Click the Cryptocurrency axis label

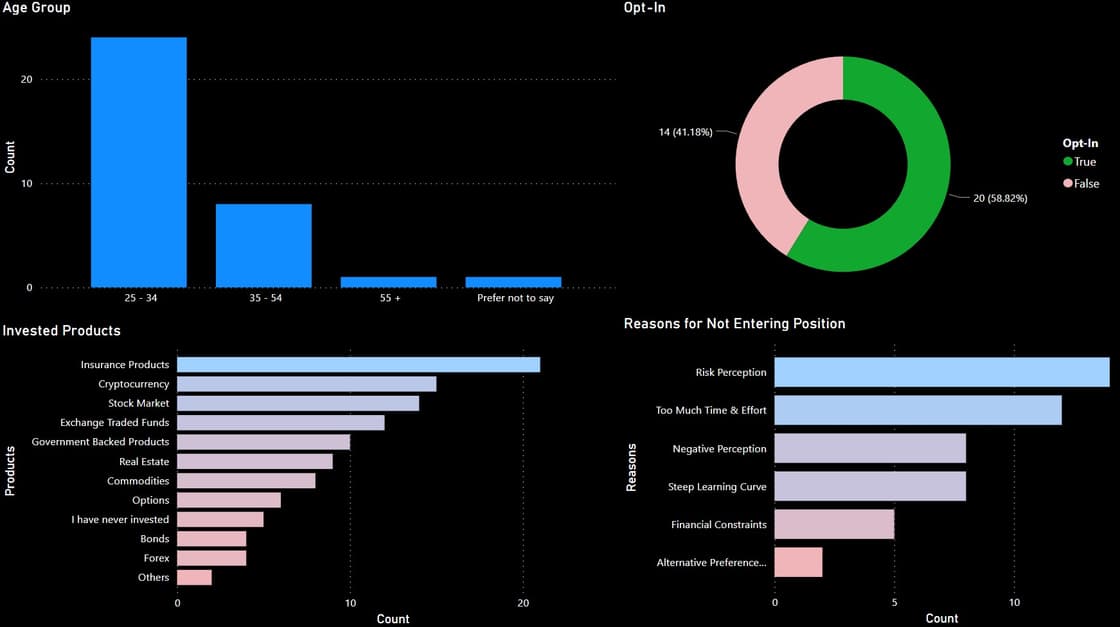[134, 384]
